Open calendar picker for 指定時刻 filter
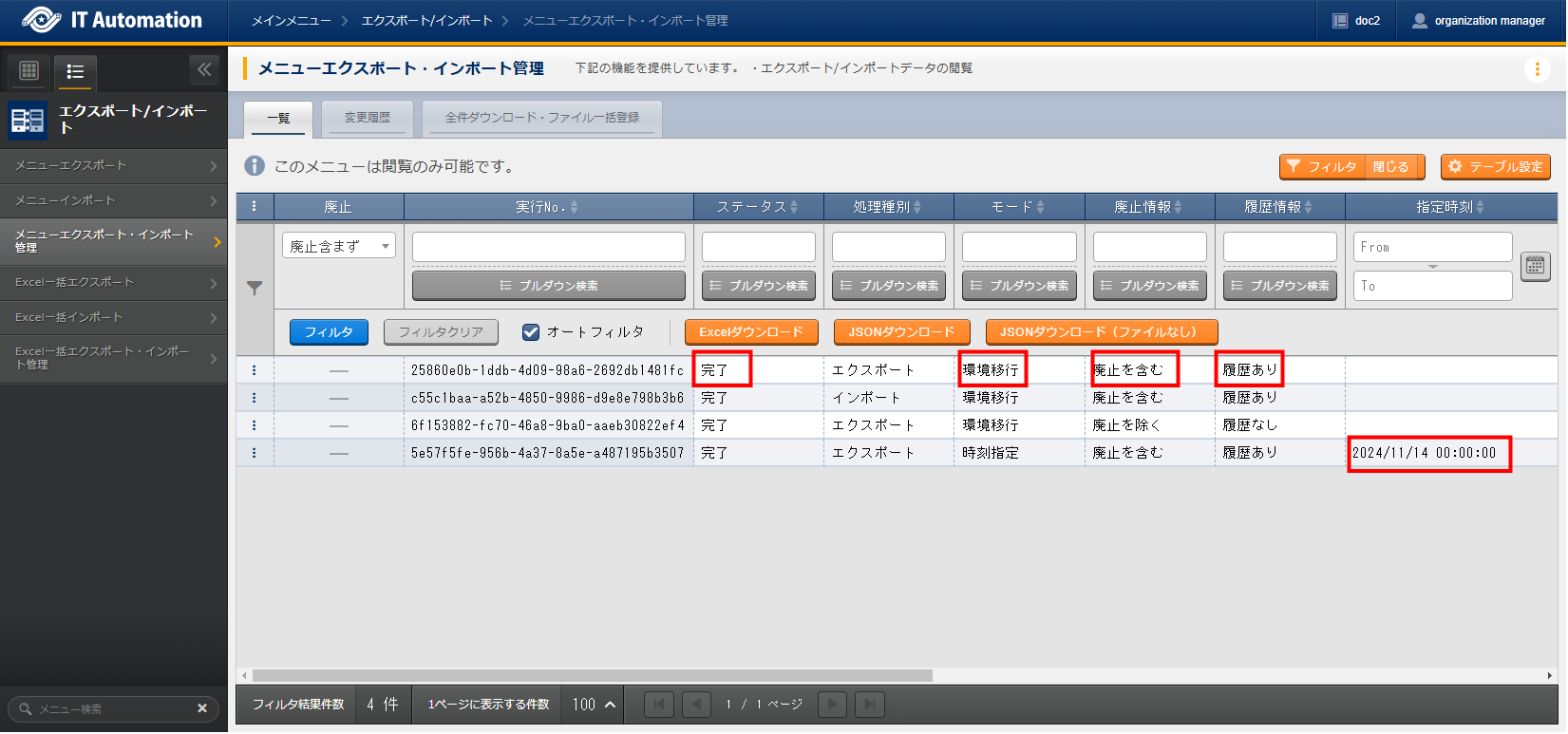Screen dimensions: 1568x734 [x=1535, y=266]
